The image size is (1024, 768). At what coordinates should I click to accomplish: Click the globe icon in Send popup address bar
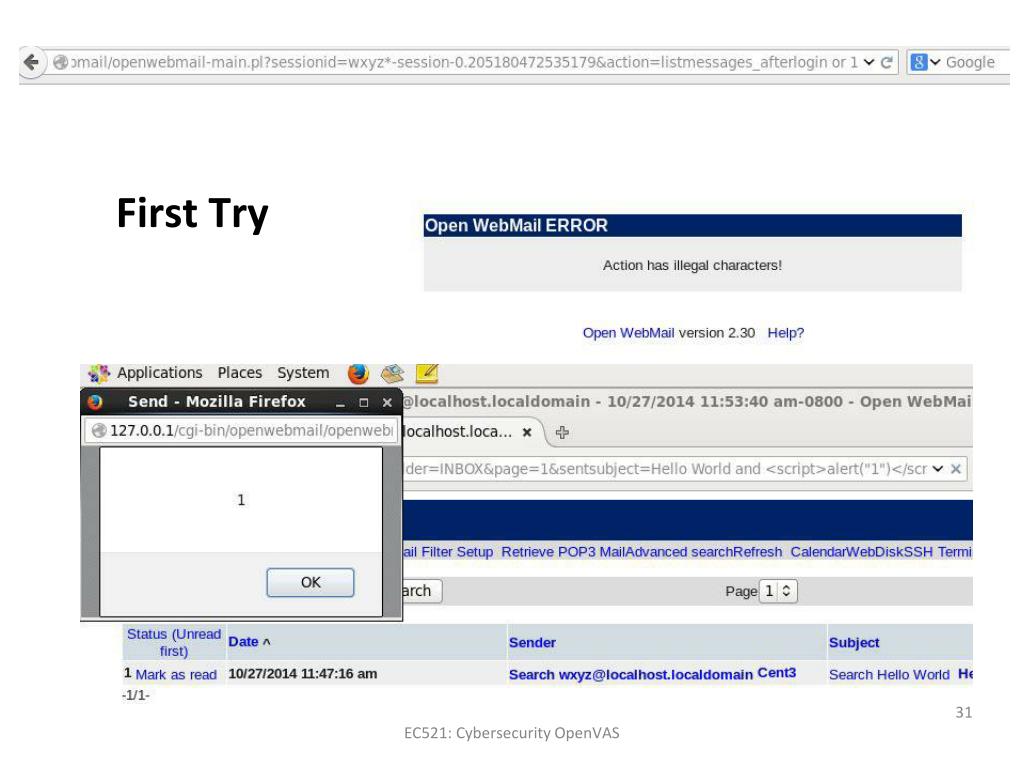99,430
